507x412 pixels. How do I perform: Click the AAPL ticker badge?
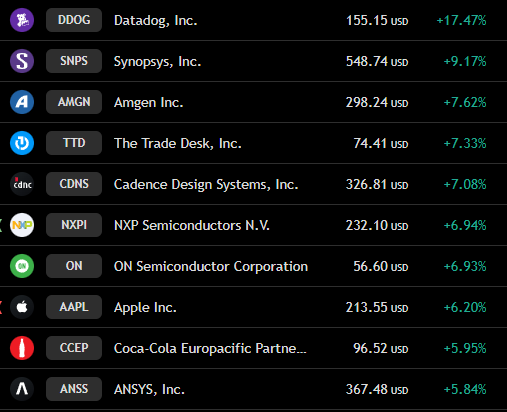[x=74, y=307]
